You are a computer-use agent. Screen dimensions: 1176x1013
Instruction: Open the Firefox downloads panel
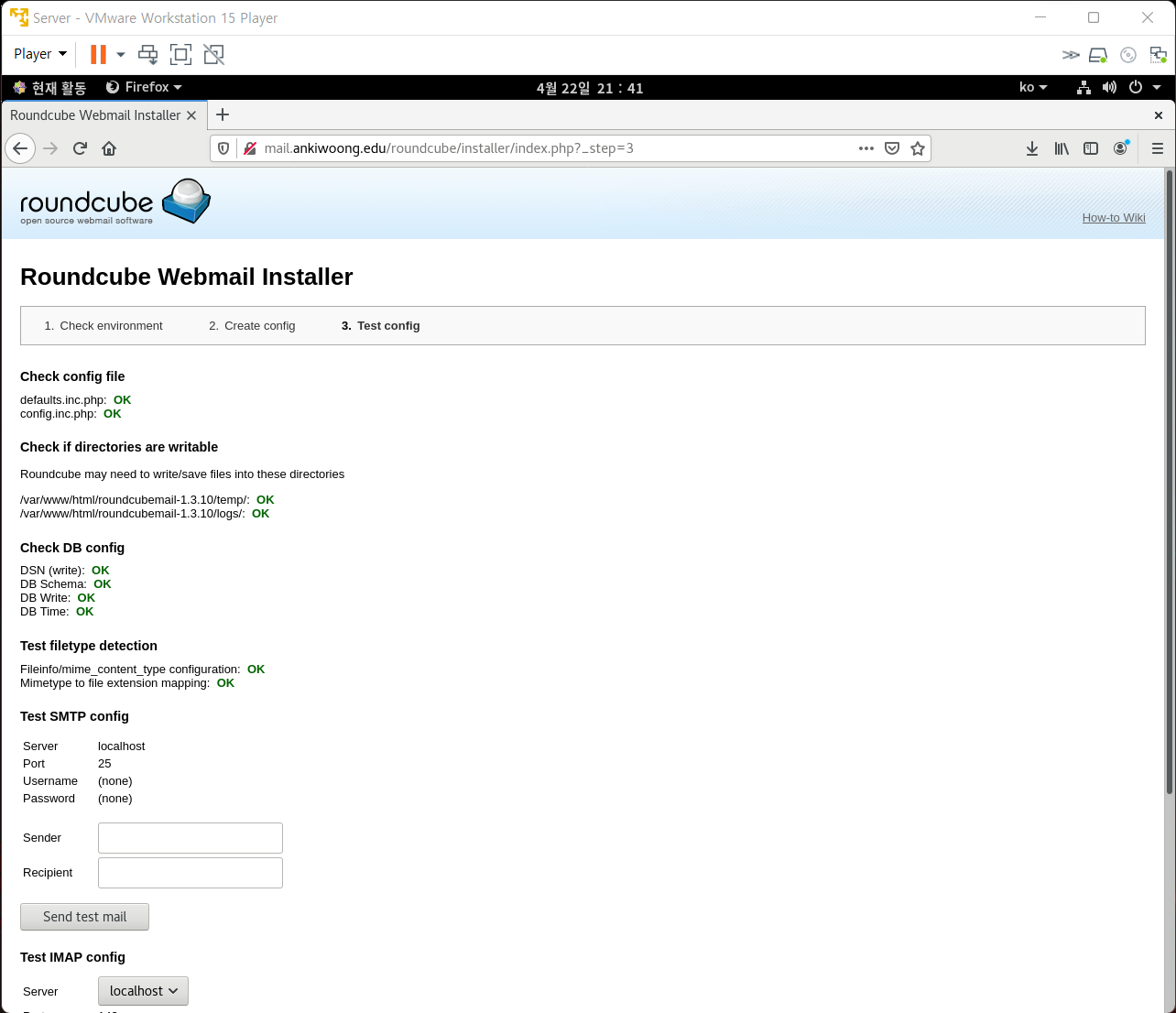1032,148
